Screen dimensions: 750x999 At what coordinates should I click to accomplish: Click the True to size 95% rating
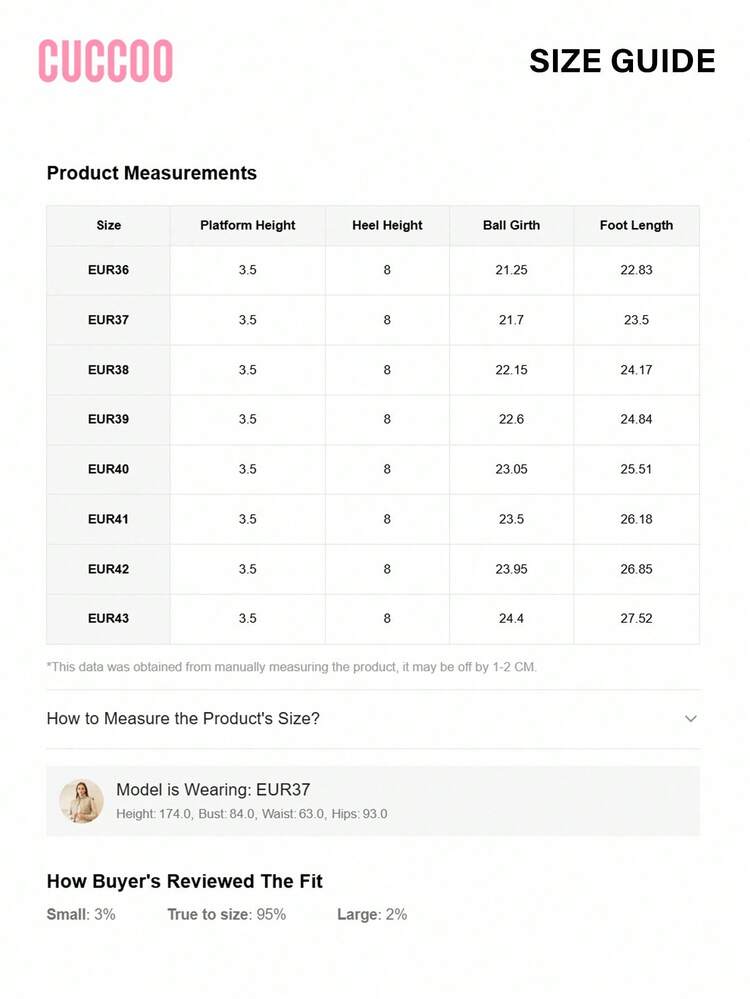coord(226,914)
